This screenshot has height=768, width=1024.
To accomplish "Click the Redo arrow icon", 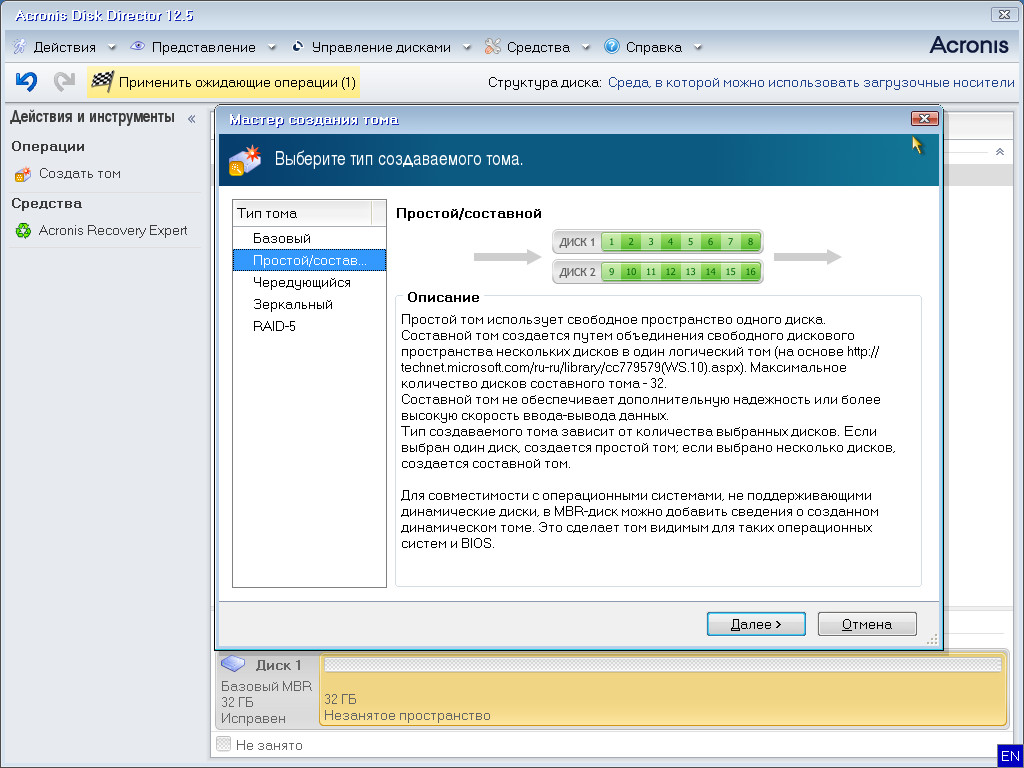I will [64, 82].
